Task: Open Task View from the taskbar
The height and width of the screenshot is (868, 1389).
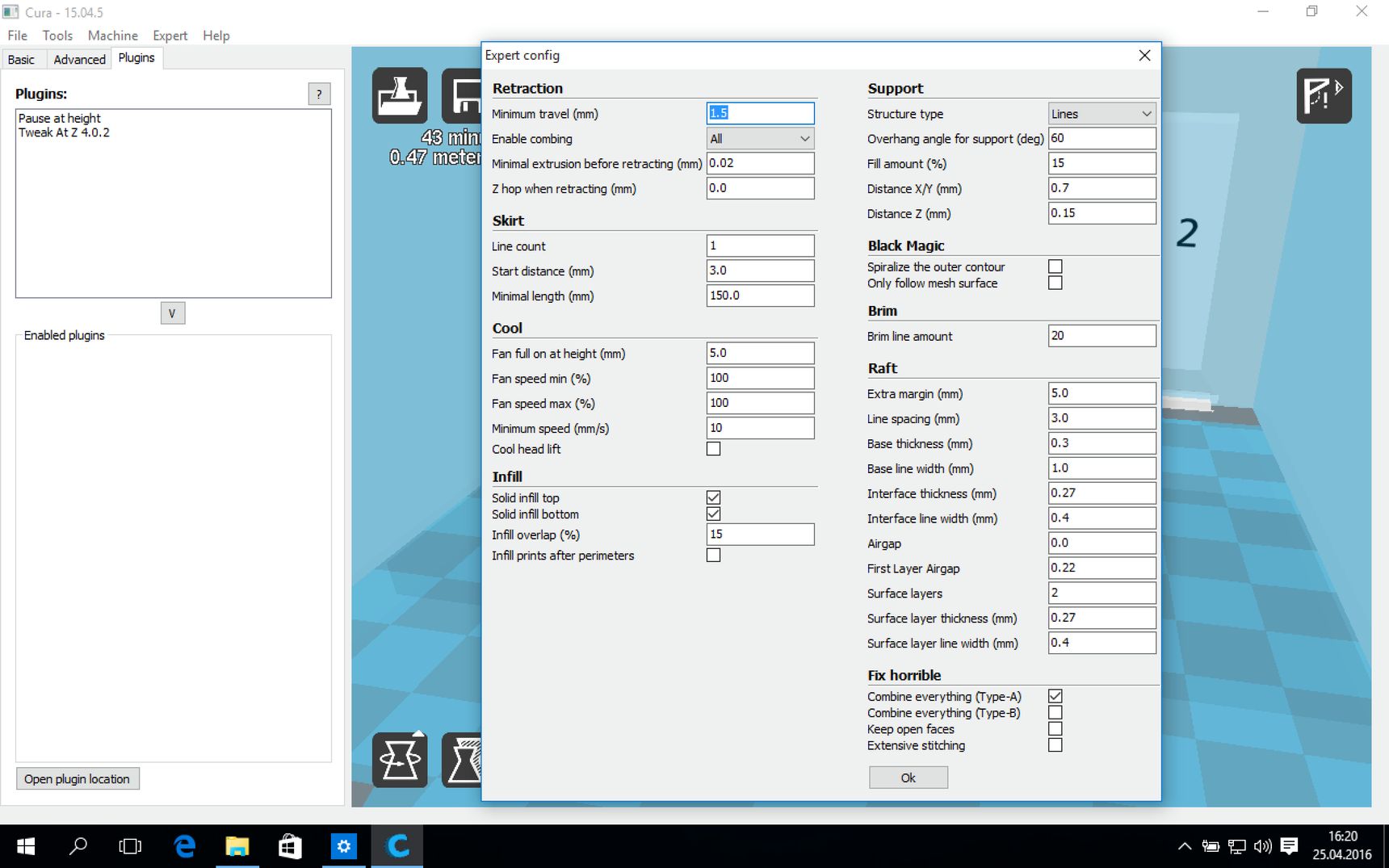Action: [x=130, y=846]
